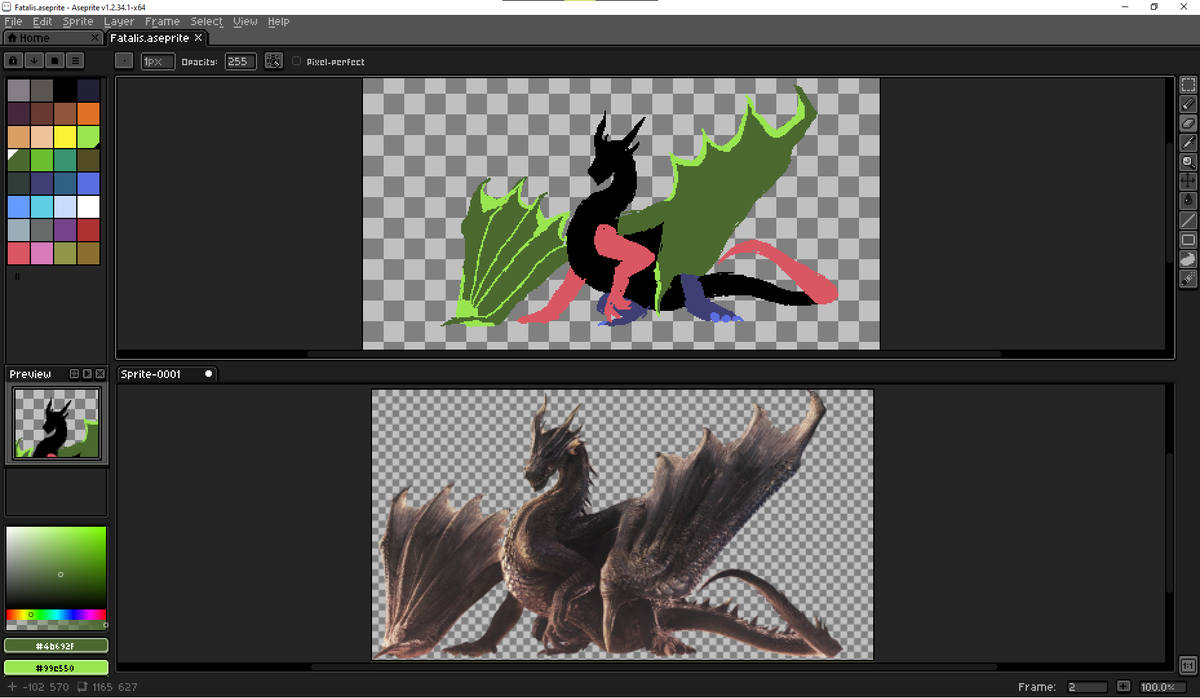Open the View menu

pos(245,21)
